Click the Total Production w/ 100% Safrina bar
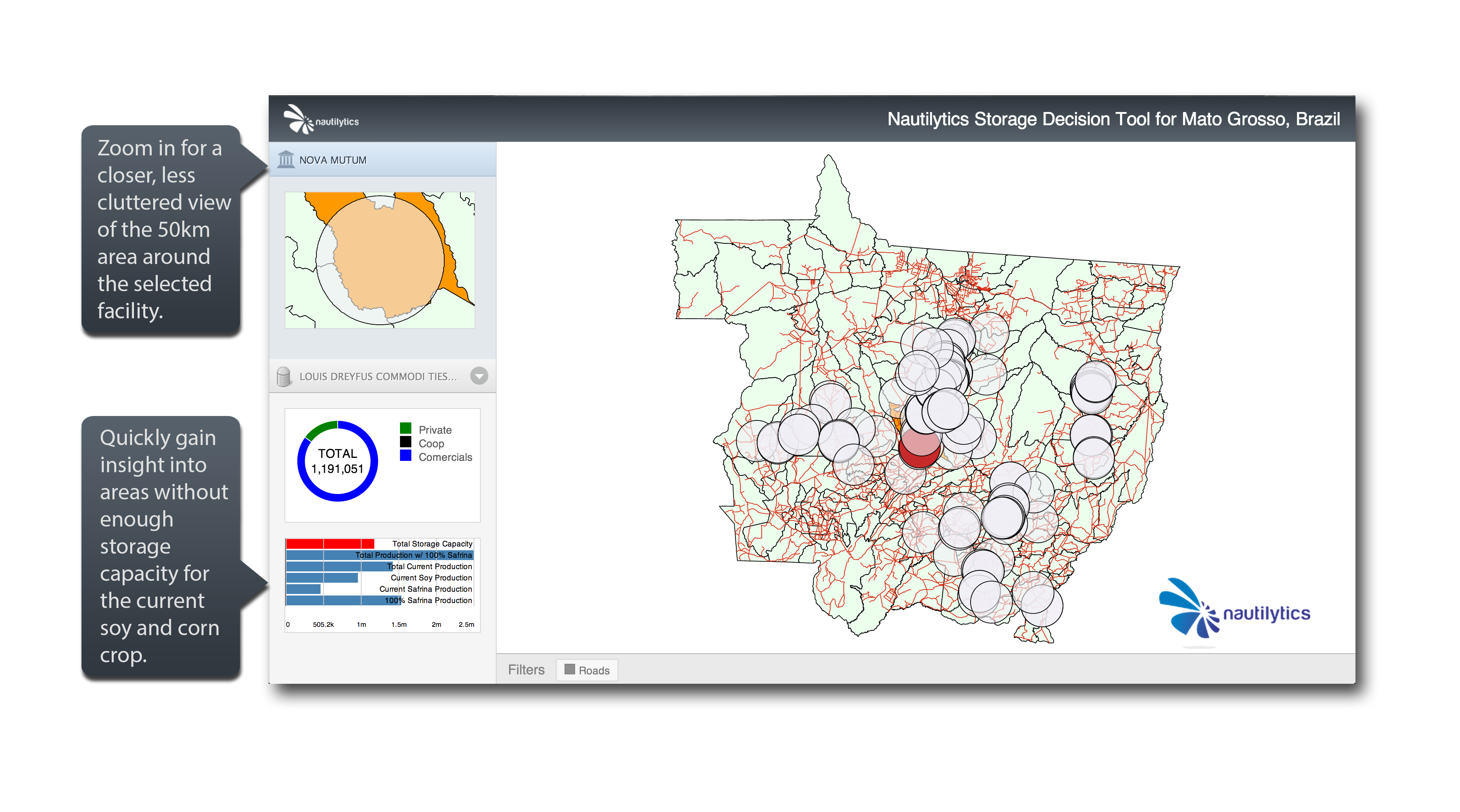Image resolution: width=1460 pixels, height=812 pixels. [380, 555]
